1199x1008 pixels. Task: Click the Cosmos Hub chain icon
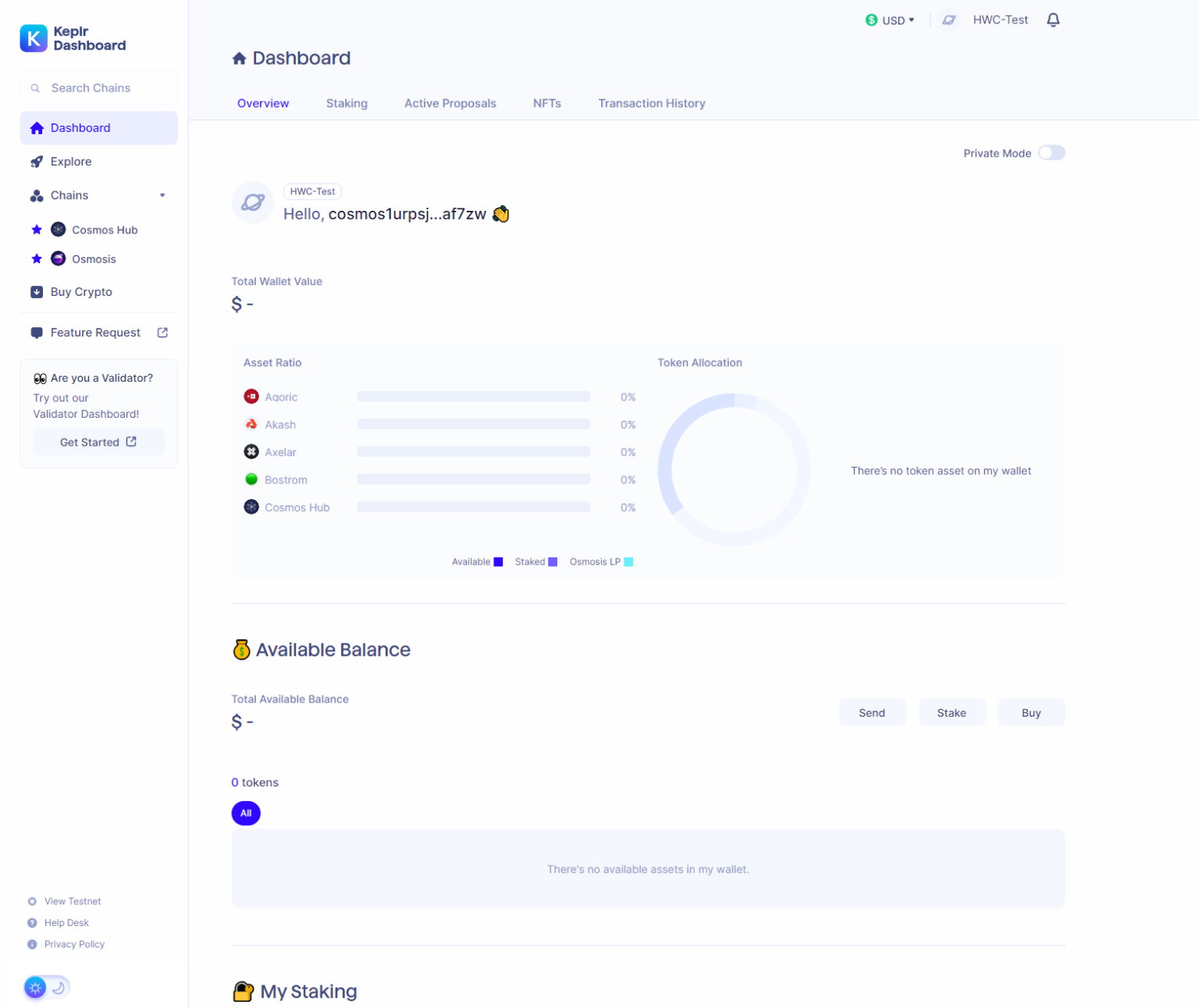58,229
